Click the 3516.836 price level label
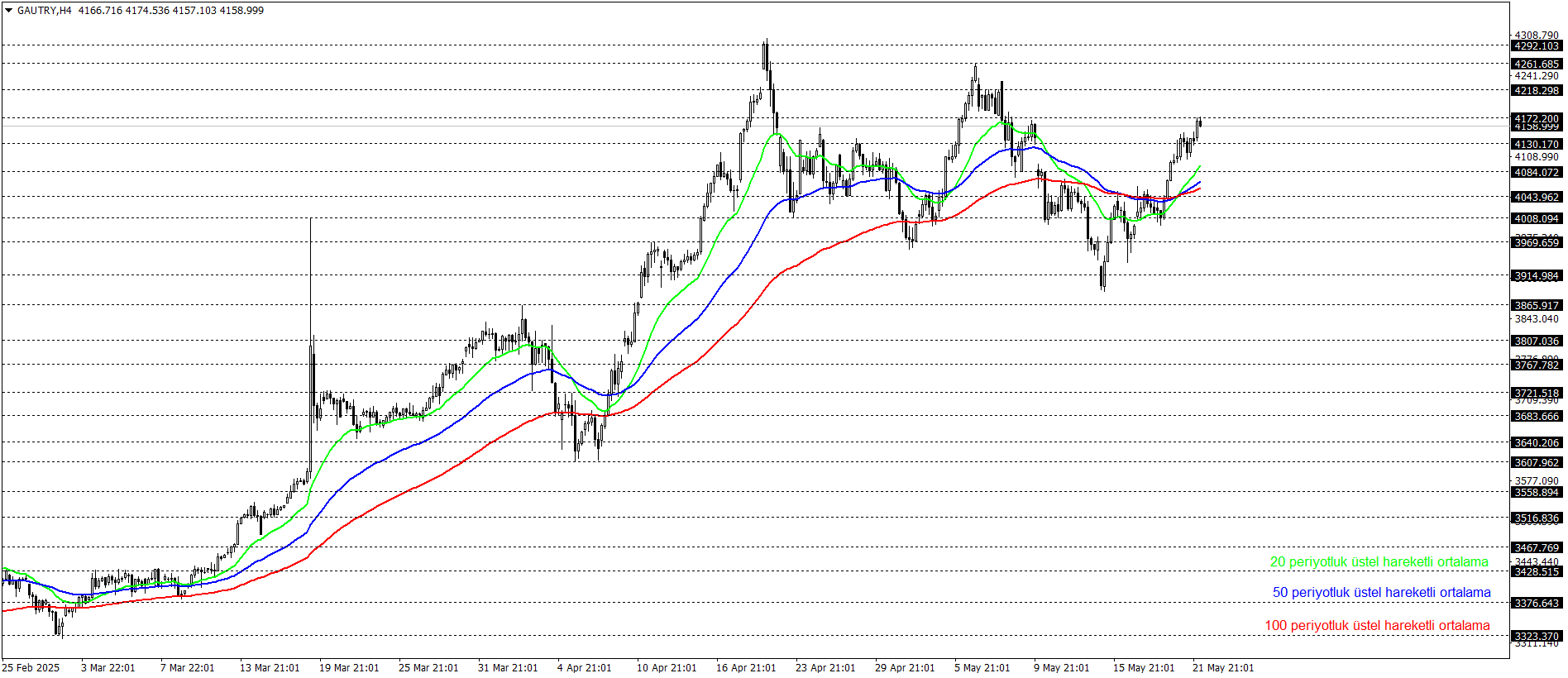This screenshot has height=678, width=1568. tap(1537, 518)
